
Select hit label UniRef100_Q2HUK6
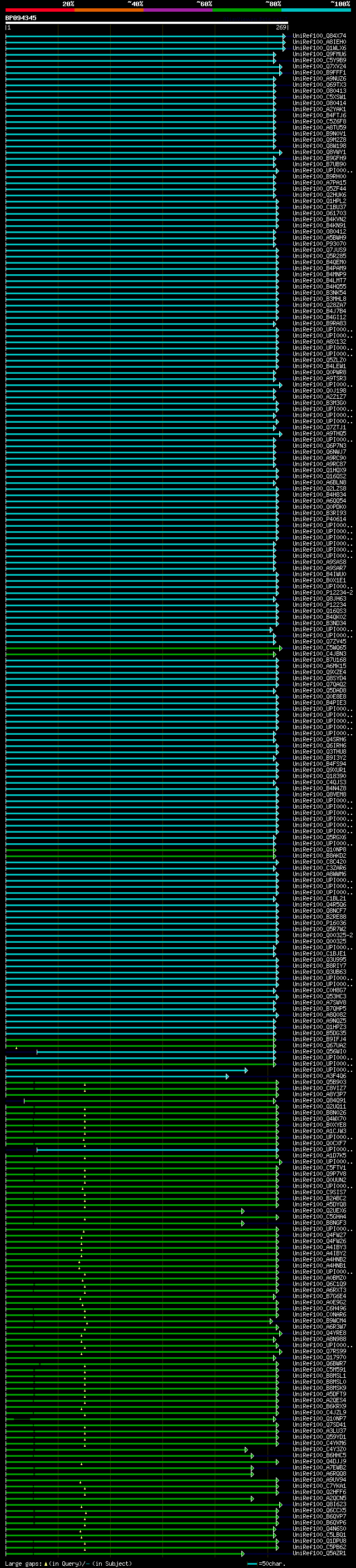(x=319, y=195)
